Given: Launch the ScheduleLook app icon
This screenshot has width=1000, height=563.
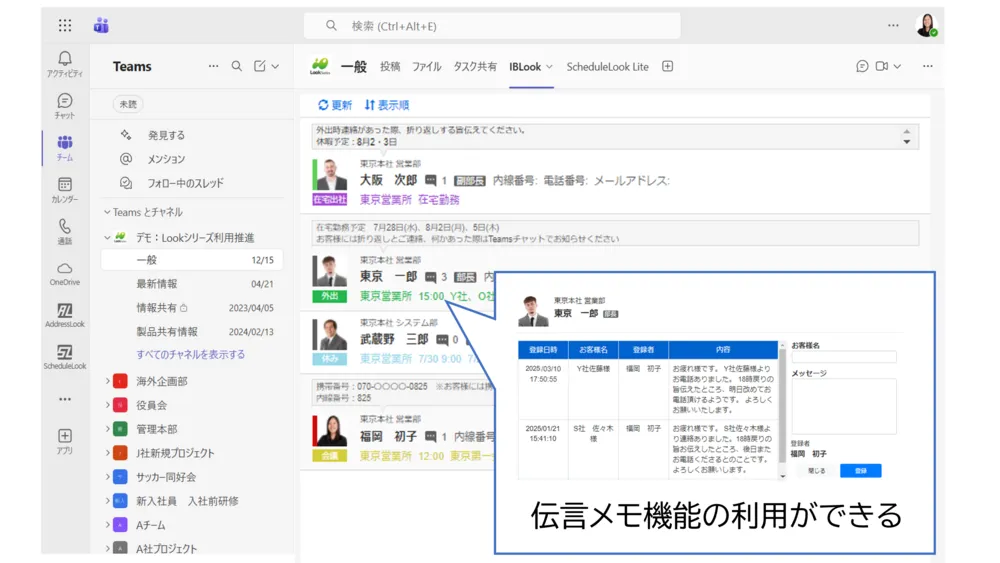Looking at the screenshot, I should [64, 357].
